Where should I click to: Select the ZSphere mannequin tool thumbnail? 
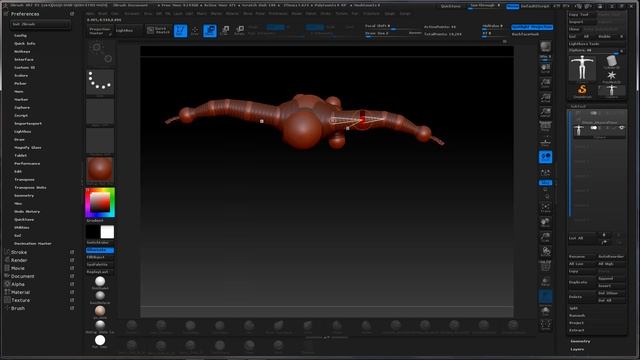pos(582,68)
